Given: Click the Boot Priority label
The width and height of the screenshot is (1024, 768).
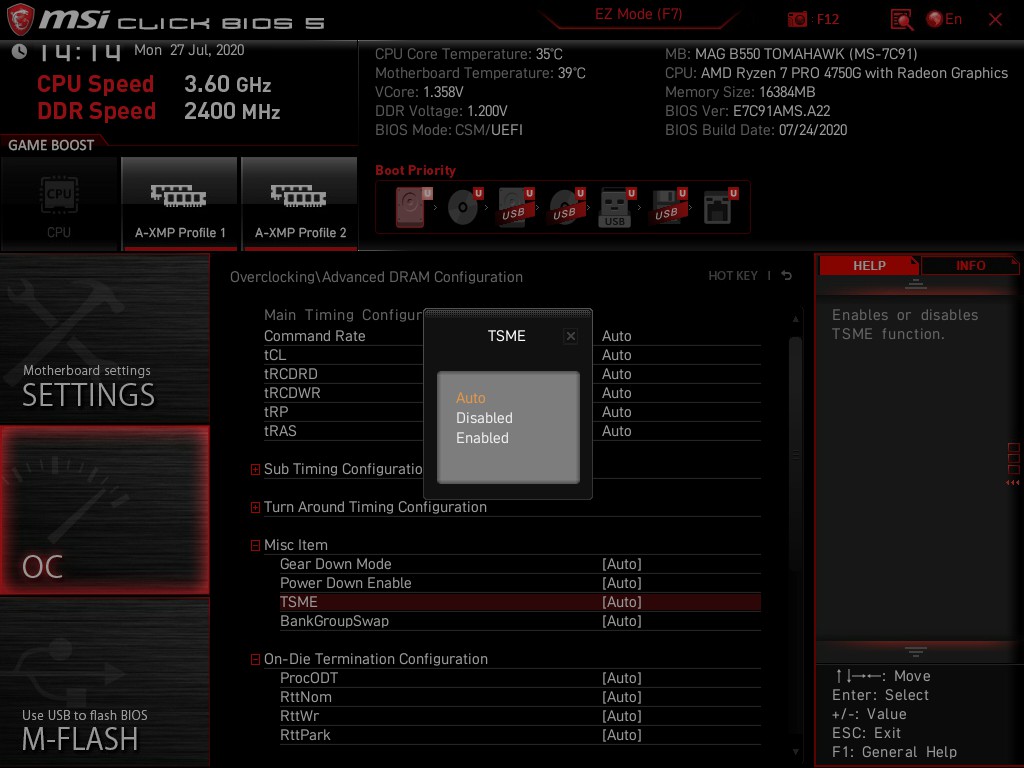Looking at the screenshot, I should (415, 170).
